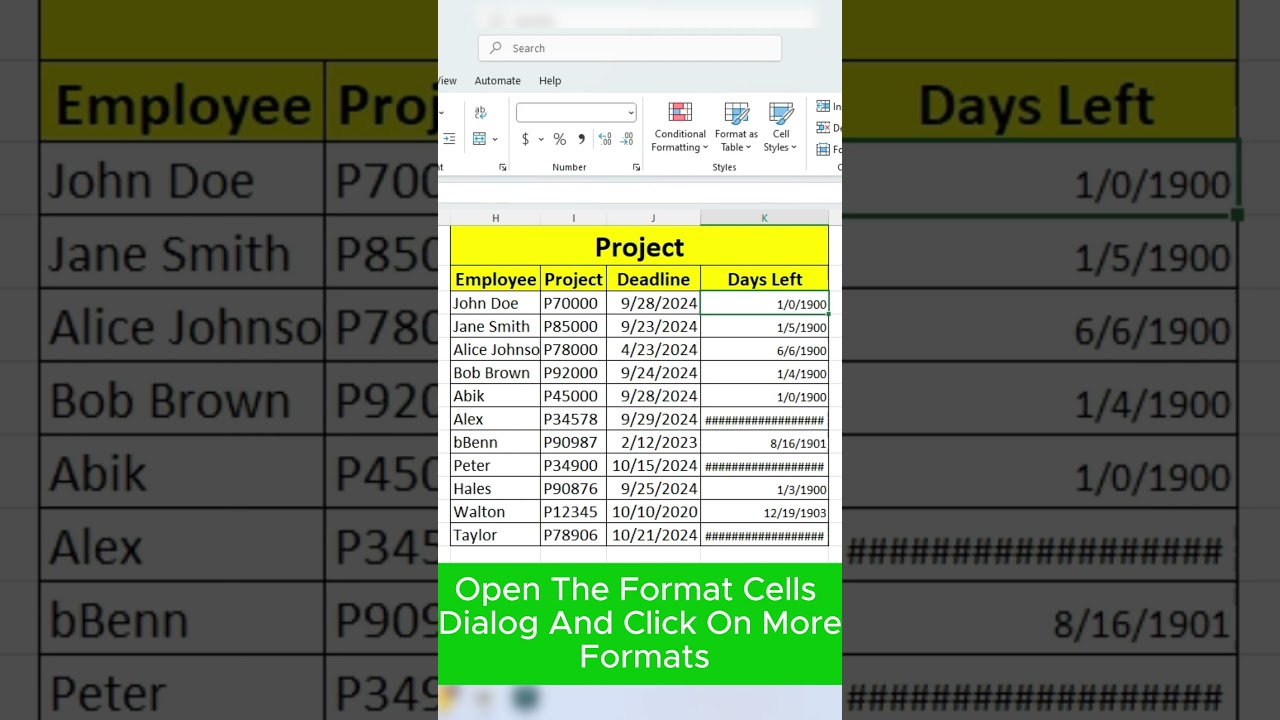Expand the Merge and Center dropdown arrow
The height and width of the screenshot is (720, 1280).
click(x=494, y=139)
